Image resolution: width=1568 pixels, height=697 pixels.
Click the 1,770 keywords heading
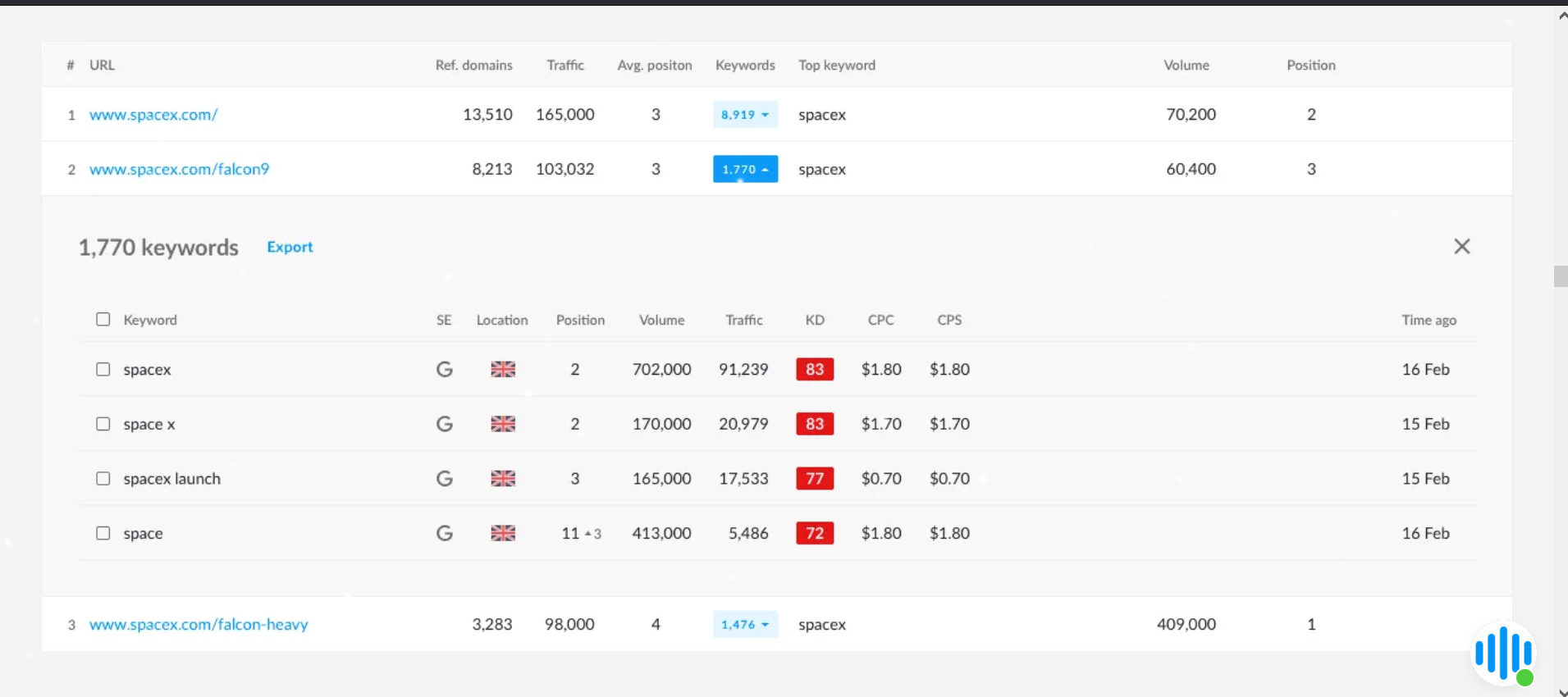tap(158, 247)
